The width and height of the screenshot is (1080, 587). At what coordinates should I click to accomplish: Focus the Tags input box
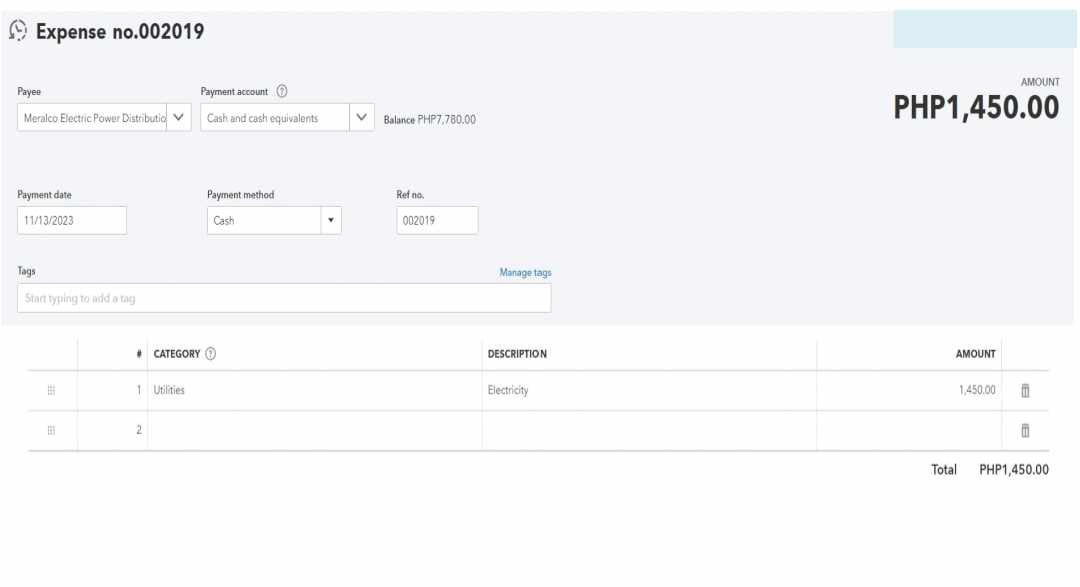pos(284,298)
